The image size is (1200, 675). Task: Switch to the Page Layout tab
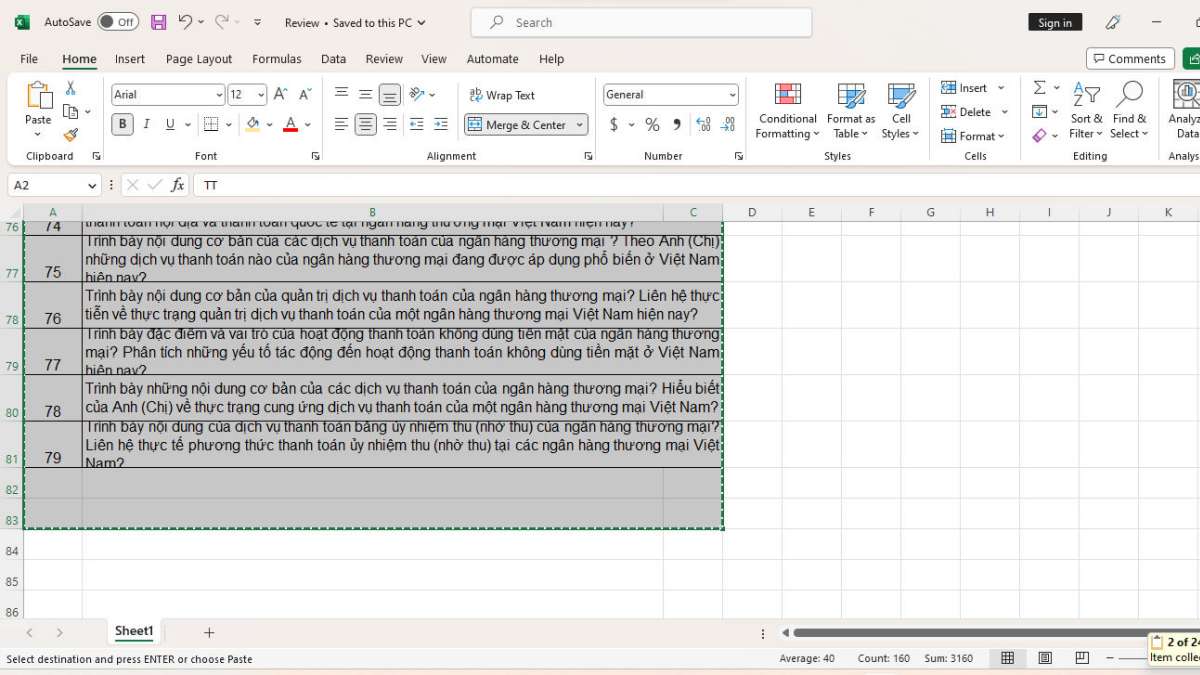(199, 59)
